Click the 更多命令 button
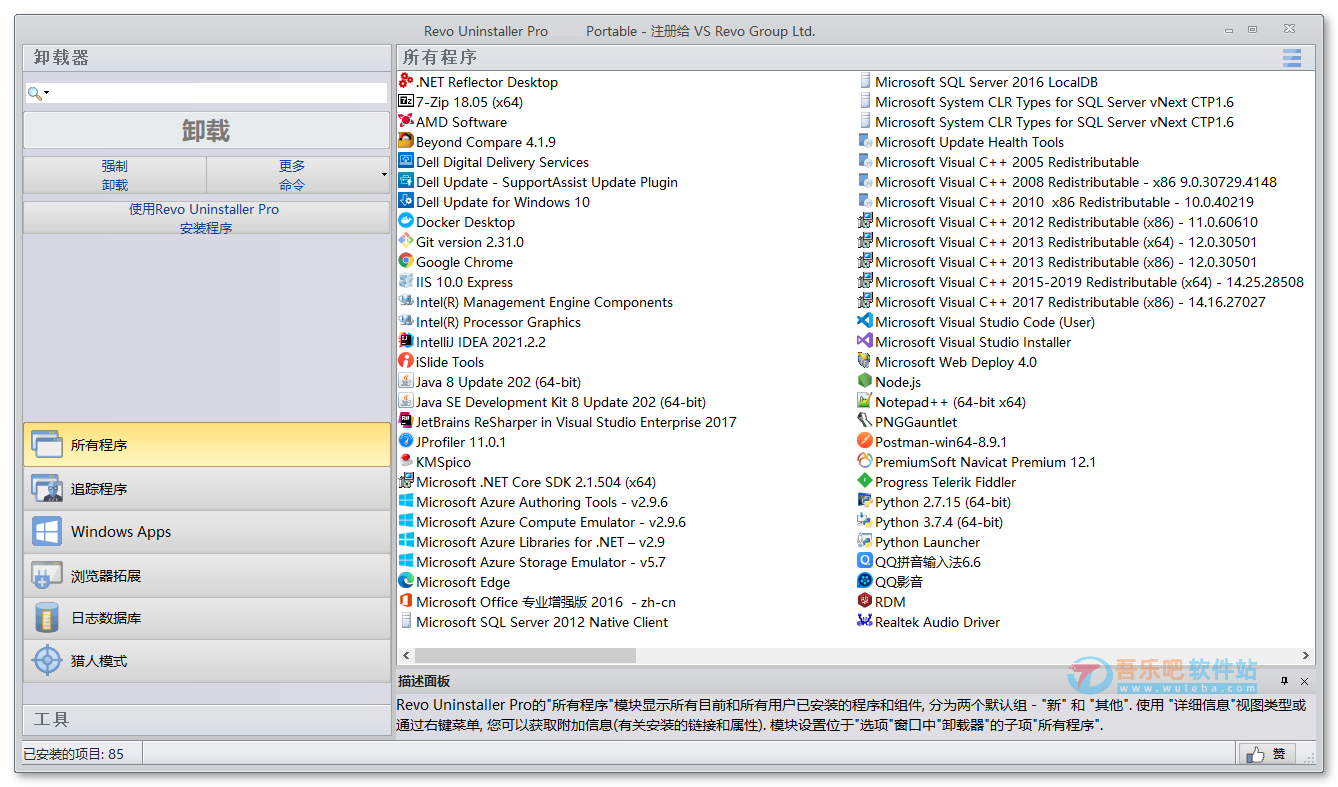Image resolution: width=1338 pixels, height=787 pixels. click(292, 175)
